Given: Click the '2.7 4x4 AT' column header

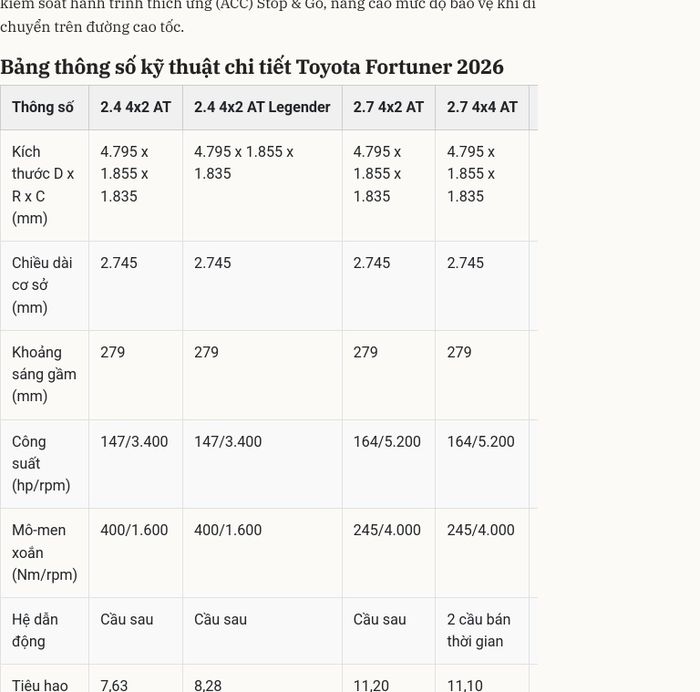Looking at the screenshot, I should click(482, 107).
